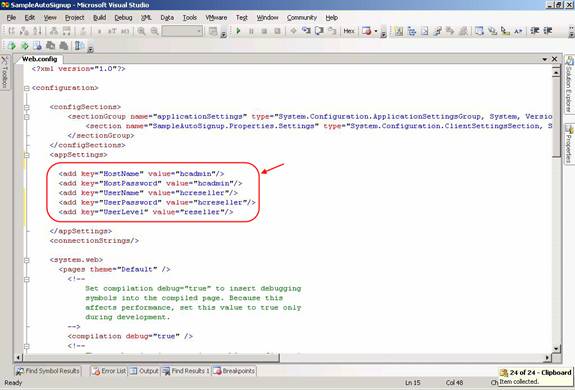Collapse the comment block under pages theme
Viewport: 575px width, 390px height.
click(26, 279)
